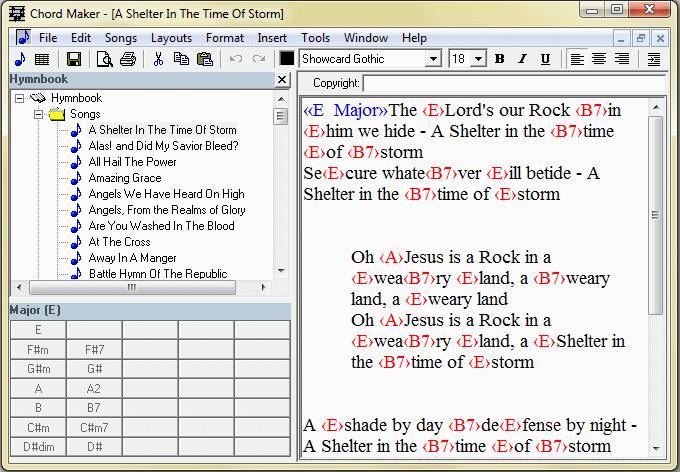Click the lyrics editor scroll down arrow
Image resolution: width=680 pixels, height=472 pixels.
pyautogui.click(x=656, y=449)
